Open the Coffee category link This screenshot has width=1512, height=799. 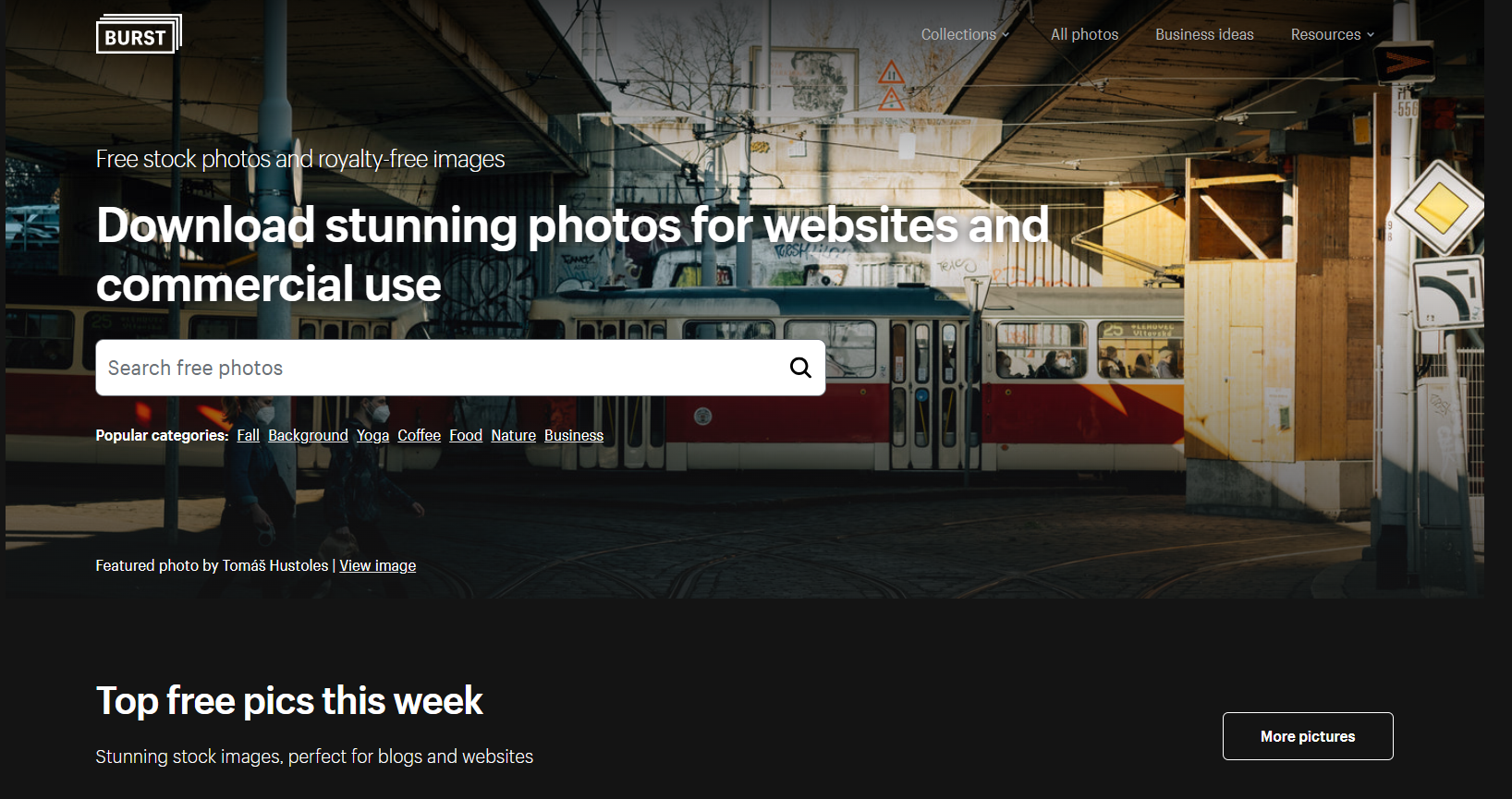point(419,435)
